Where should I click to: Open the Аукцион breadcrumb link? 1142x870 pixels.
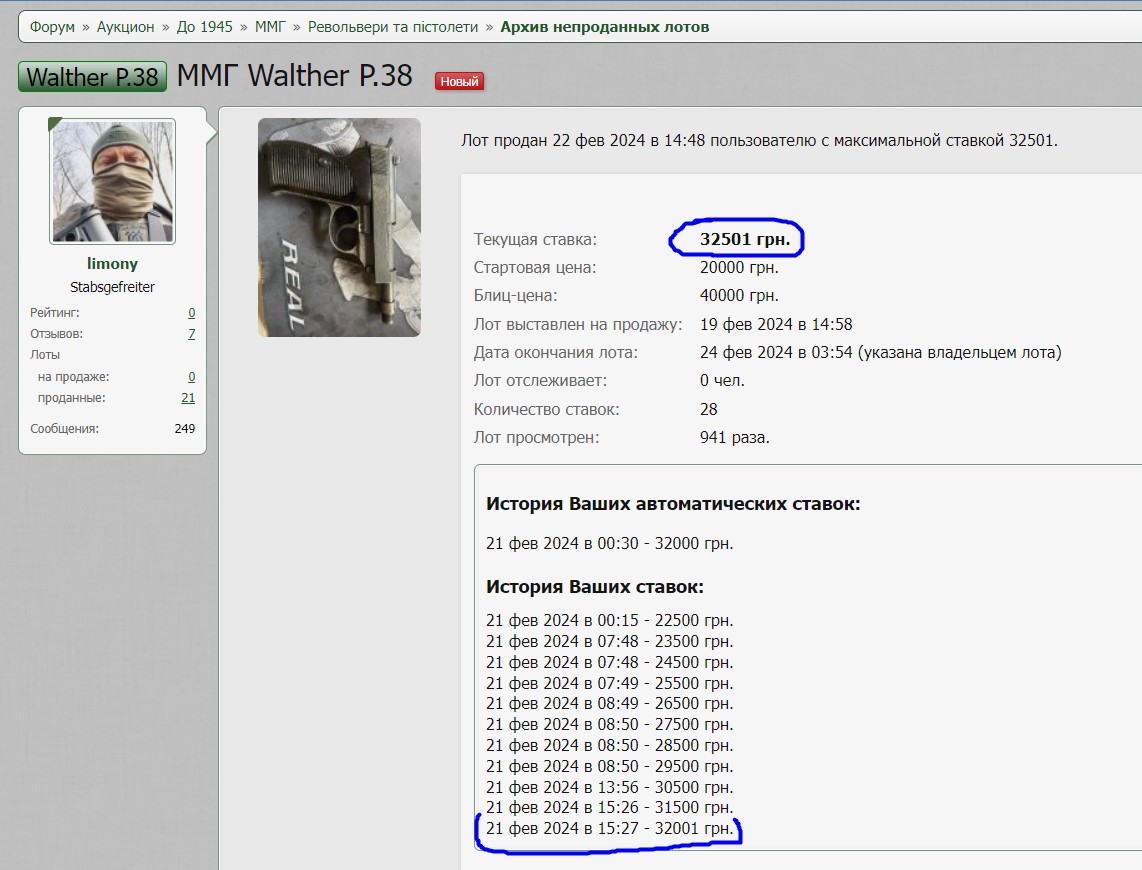(x=126, y=27)
